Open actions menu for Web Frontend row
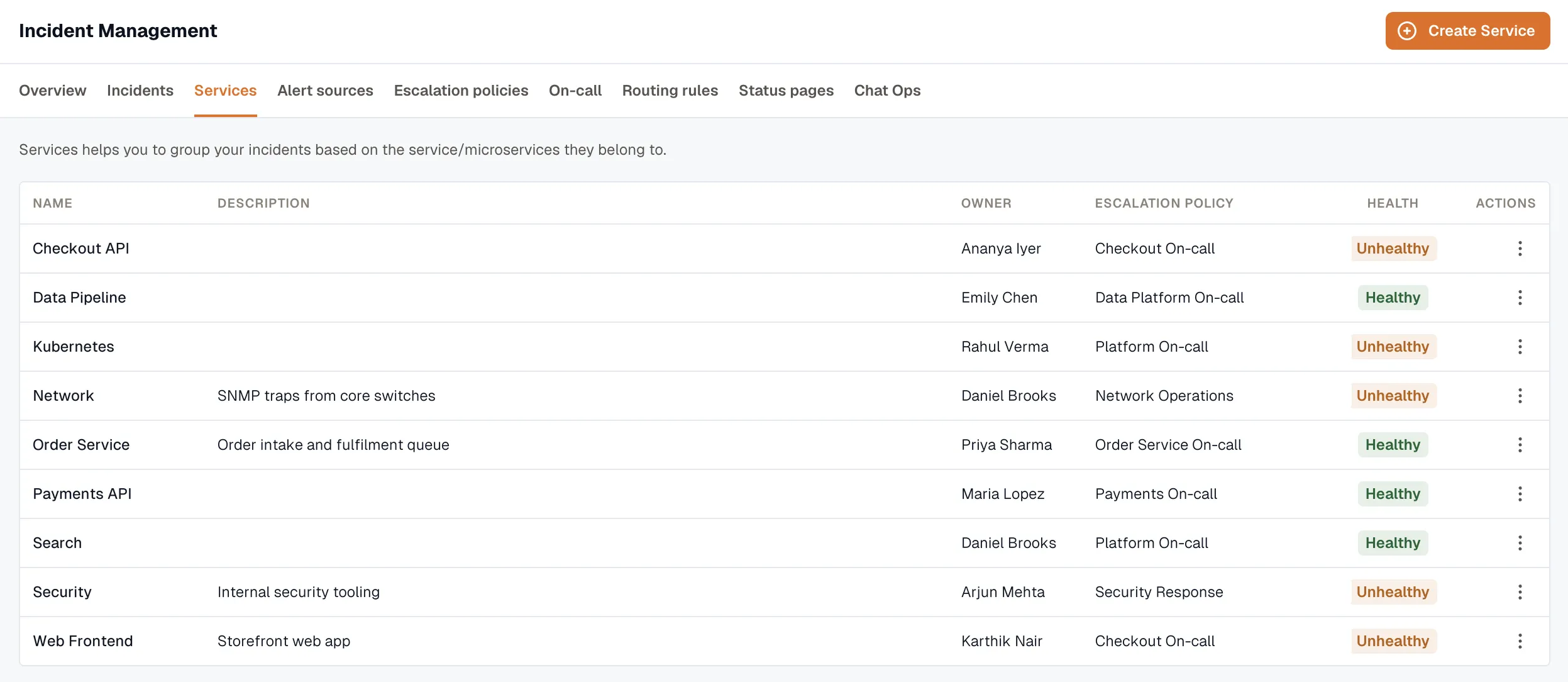Viewport: 1568px width, 682px height. [1520, 641]
